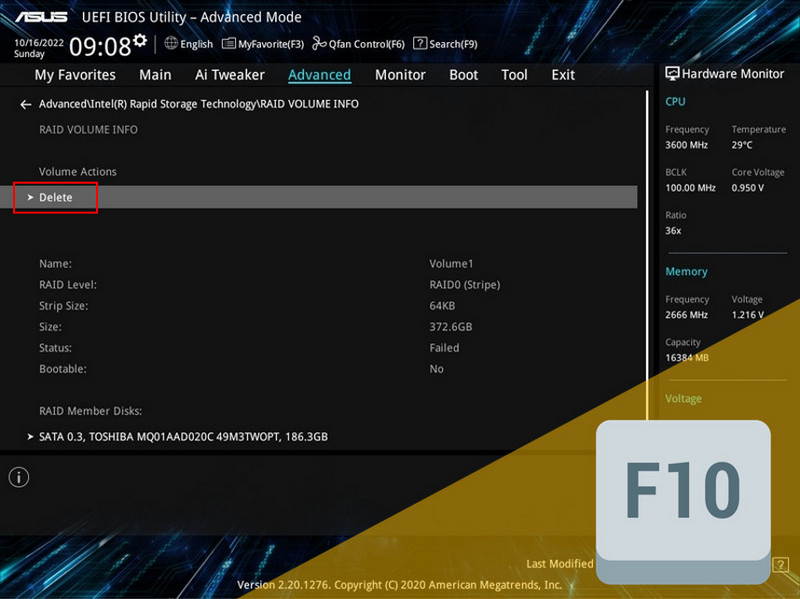This screenshot has height=599, width=800.
Task: Click the globe language icon
Action: [171, 43]
